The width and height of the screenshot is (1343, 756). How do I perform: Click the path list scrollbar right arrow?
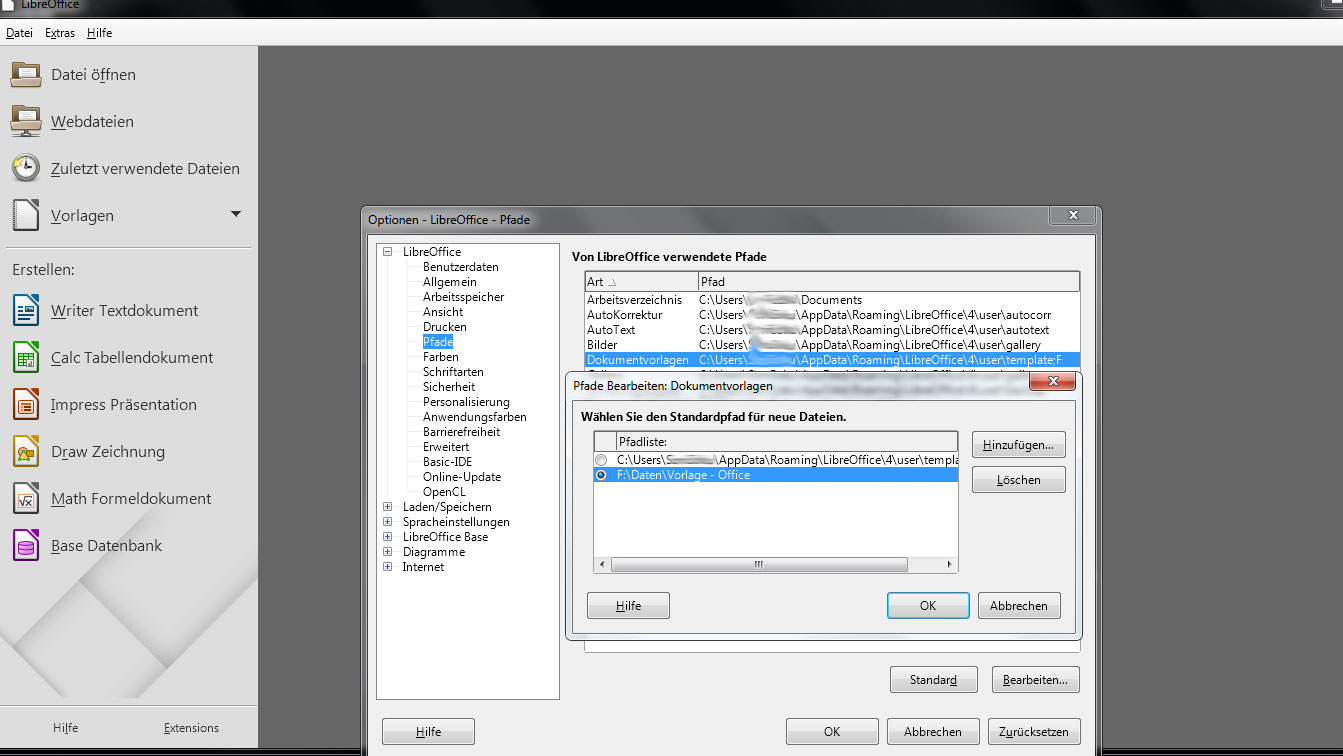click(x=949, y=565)
